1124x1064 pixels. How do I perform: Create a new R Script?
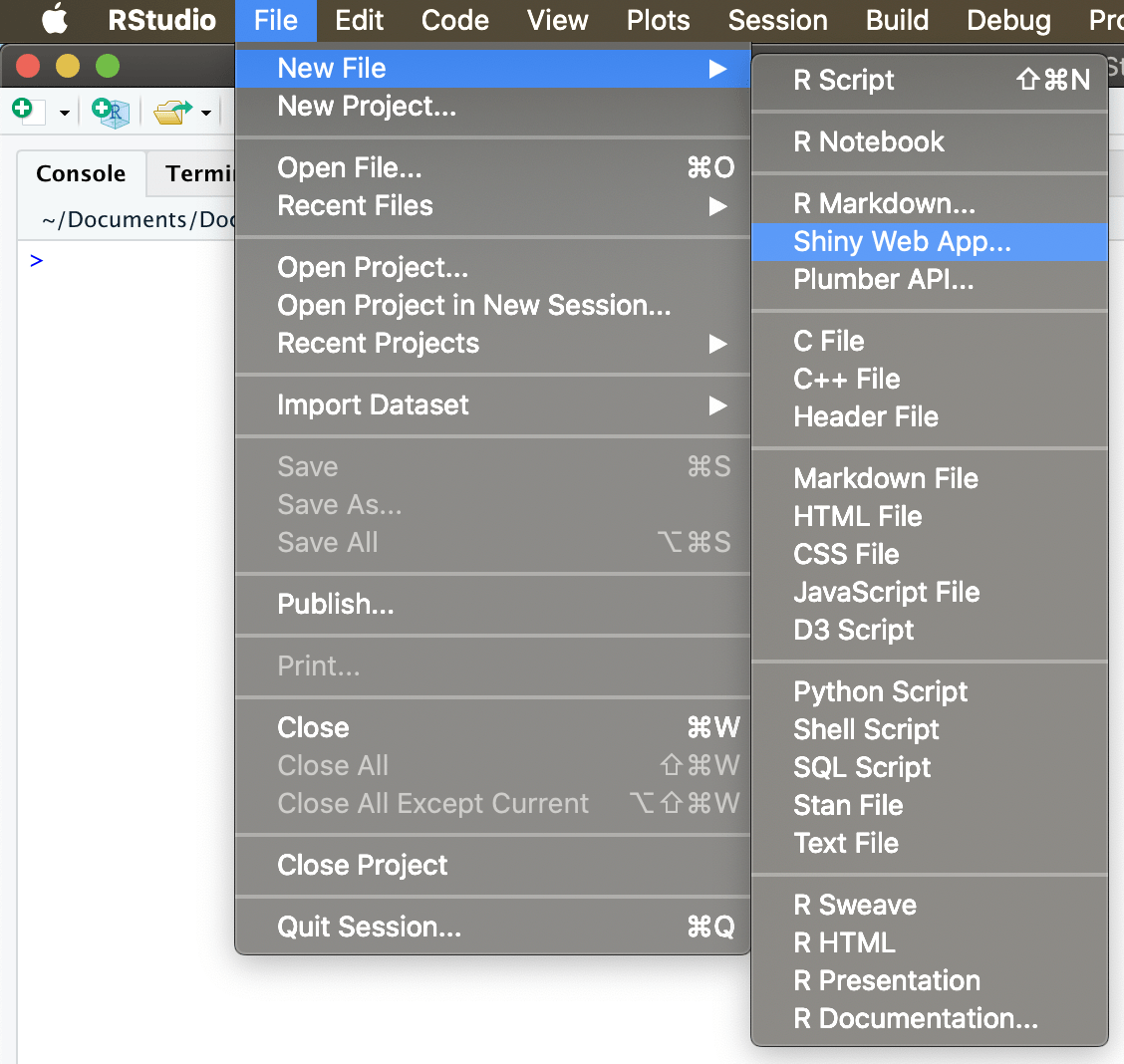[x=930, y=80]
